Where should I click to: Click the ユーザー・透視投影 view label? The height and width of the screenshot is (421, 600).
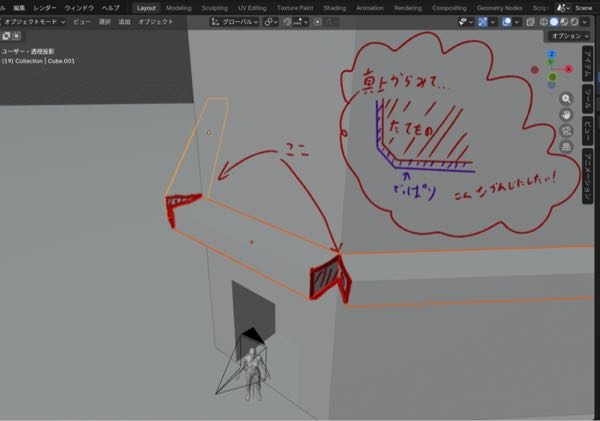tap(28, 51)
